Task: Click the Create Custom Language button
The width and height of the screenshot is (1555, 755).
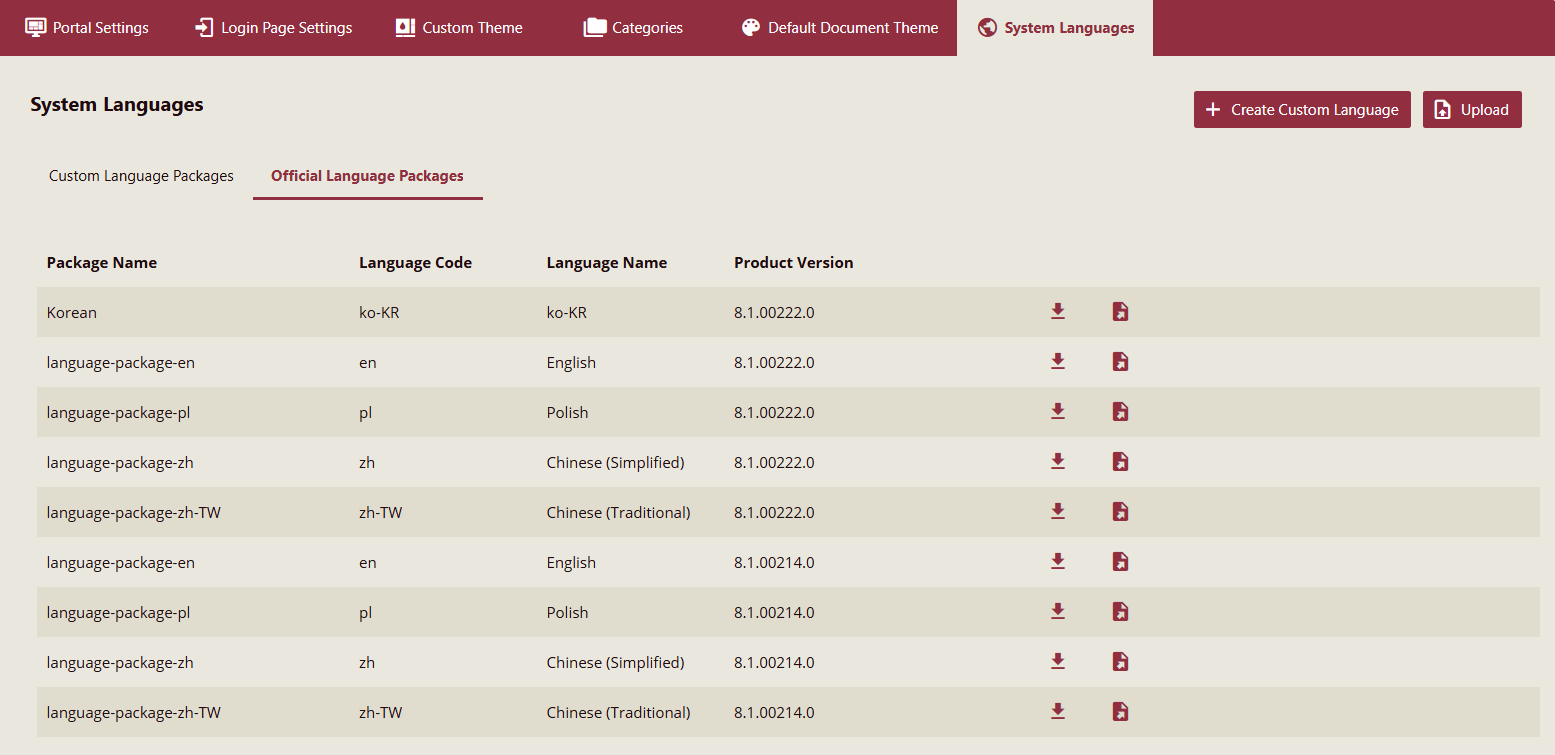Action: (x=1302, y=109)
